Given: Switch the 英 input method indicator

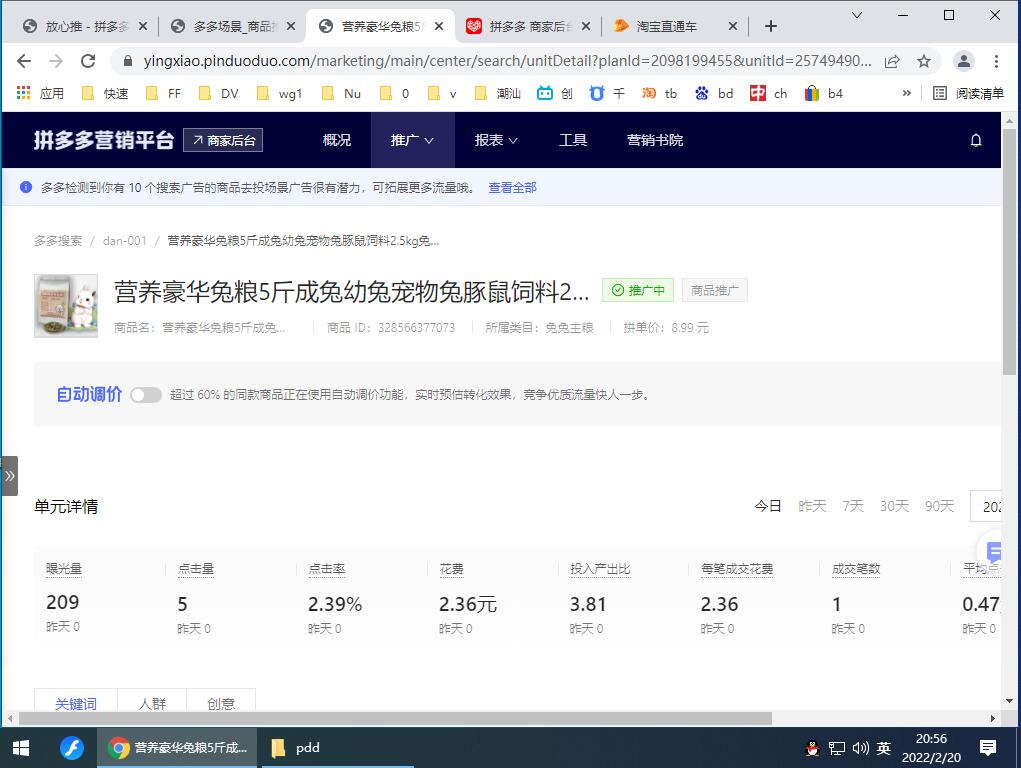Looking at the screenshot, I should click(884, 748).
